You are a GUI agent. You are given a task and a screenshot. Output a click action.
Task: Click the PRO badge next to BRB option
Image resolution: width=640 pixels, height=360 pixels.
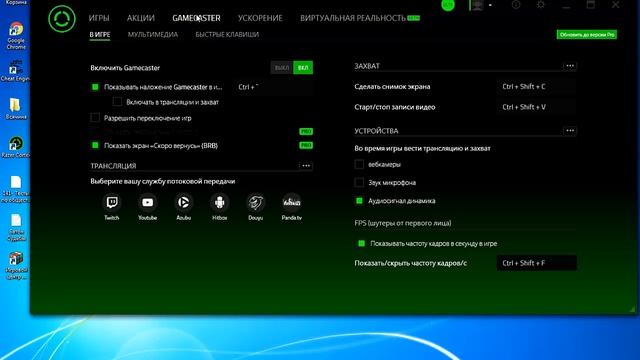tap(306, 145)
